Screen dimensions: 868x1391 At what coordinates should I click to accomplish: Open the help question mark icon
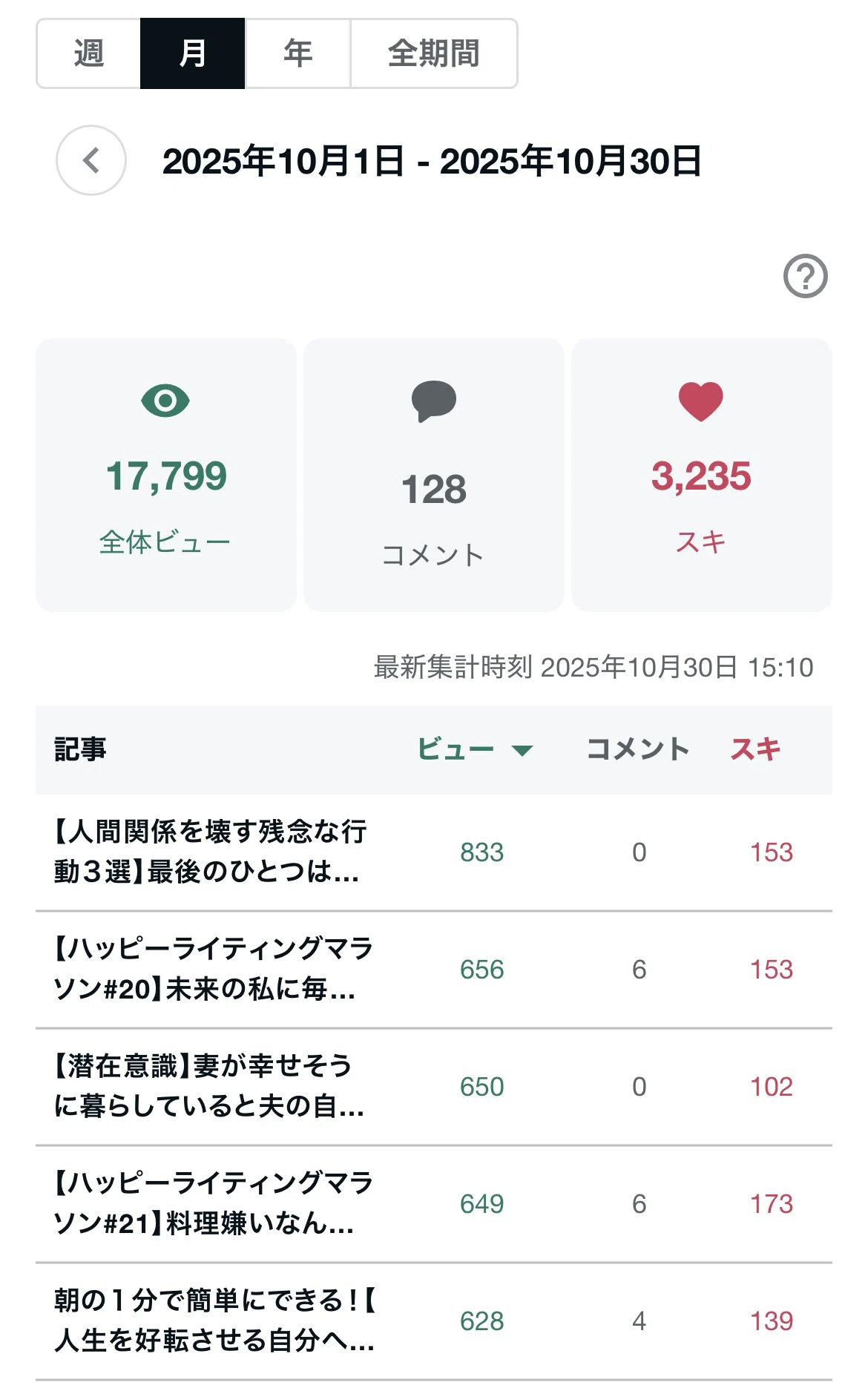coord(806,276)
